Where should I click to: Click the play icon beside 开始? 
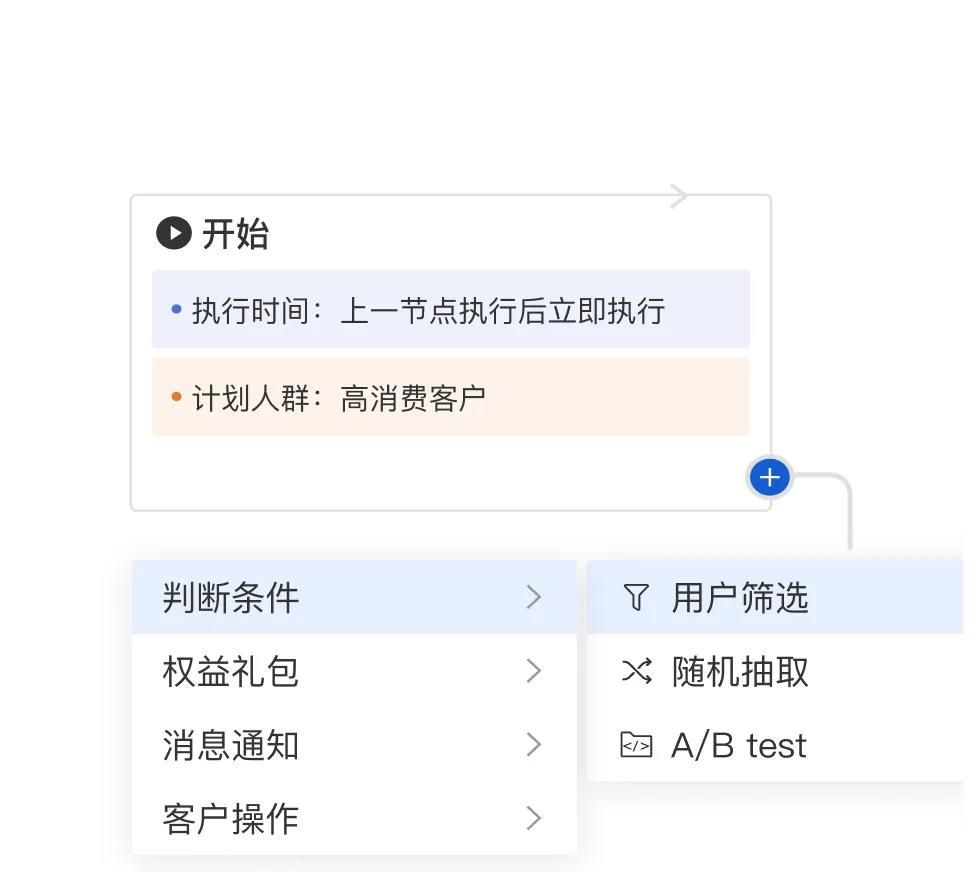coord(173,234)
